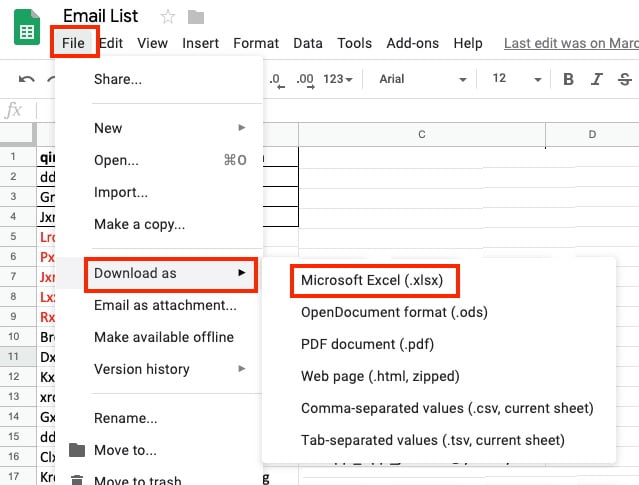Open the Edit menu
The image size is (639, 485).
(111, 43)
